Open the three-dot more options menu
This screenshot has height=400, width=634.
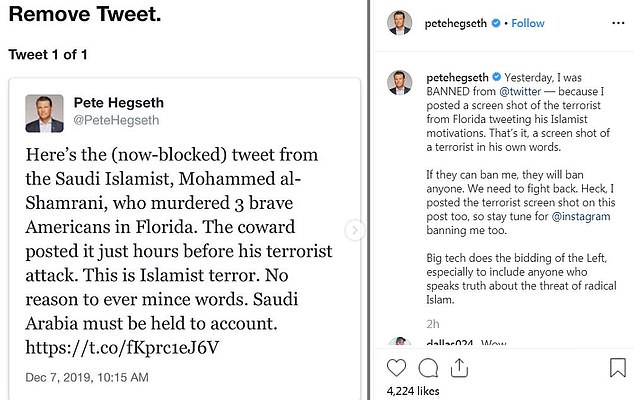click(x=619, y=23)
